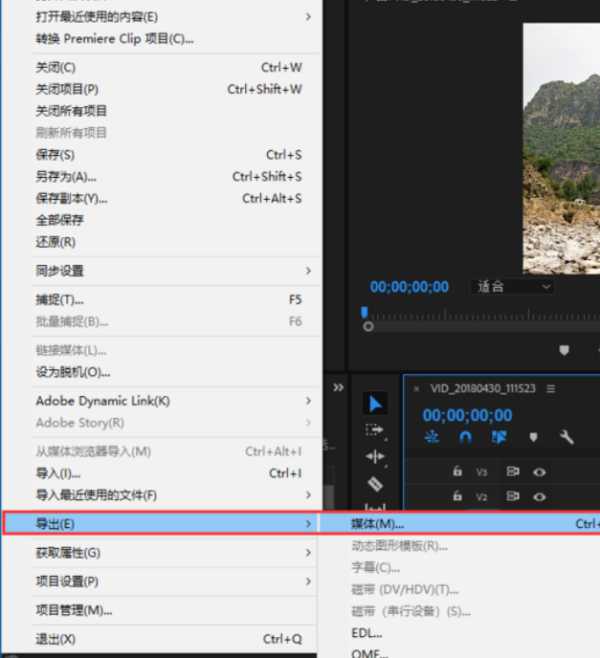600x658 pixels.
Task: Click the program monitor timecode 00;00;00;00
Action: pyautogui.click(x=409, y=287)
